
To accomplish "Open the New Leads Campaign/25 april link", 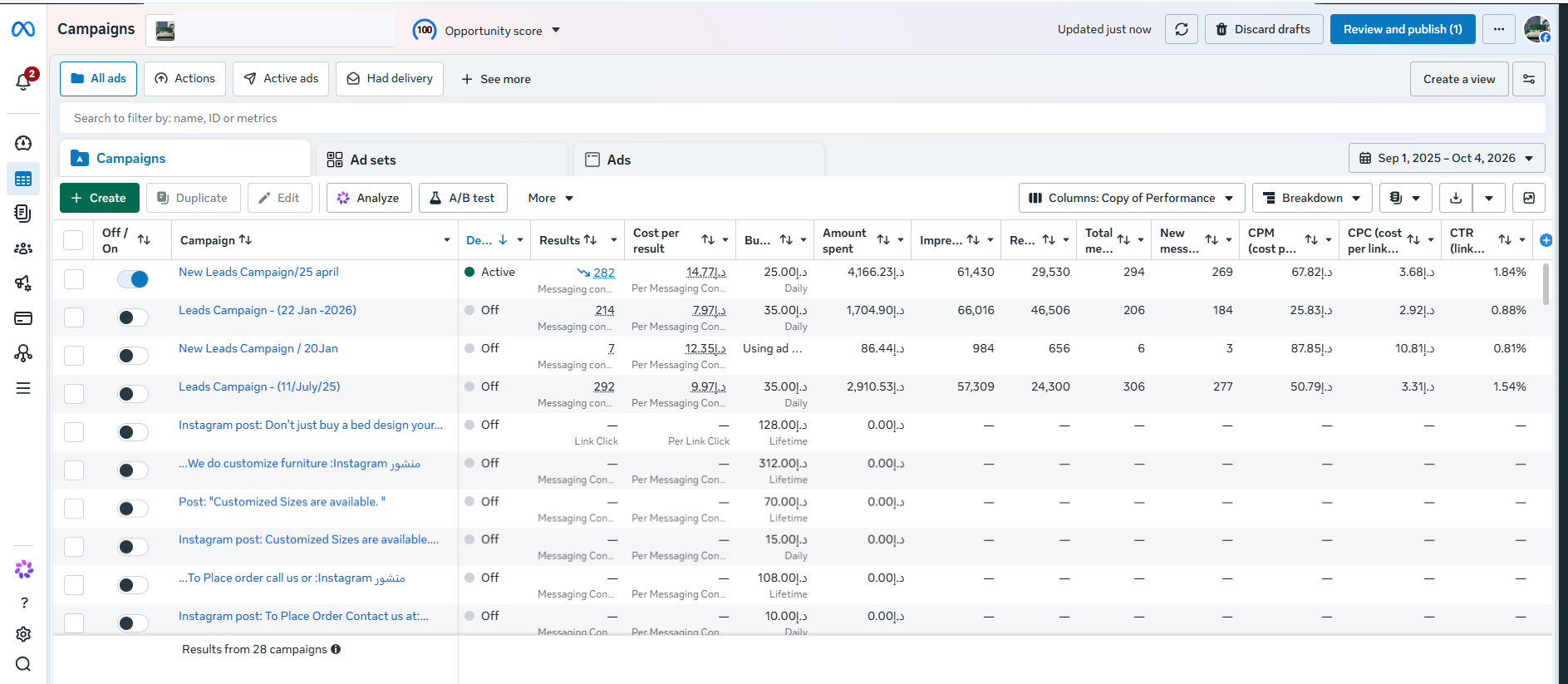I will click(x=258, y=272).
